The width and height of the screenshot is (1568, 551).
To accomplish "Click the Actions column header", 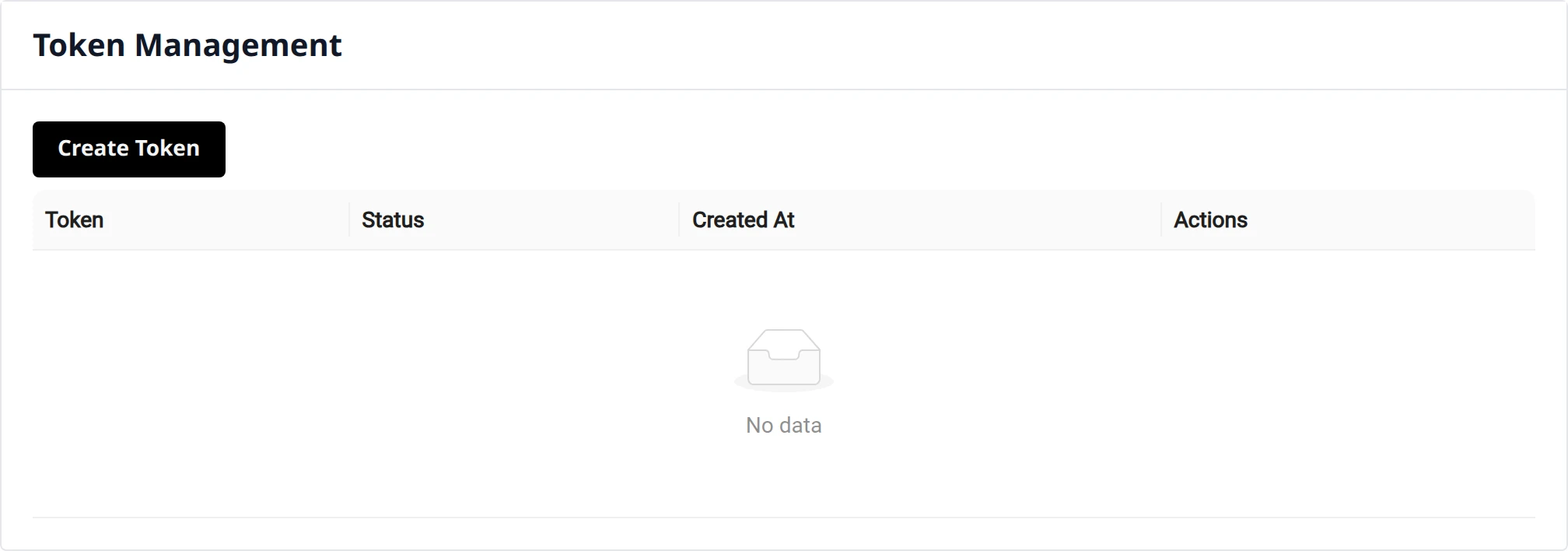I will (x=1210, y=220).
